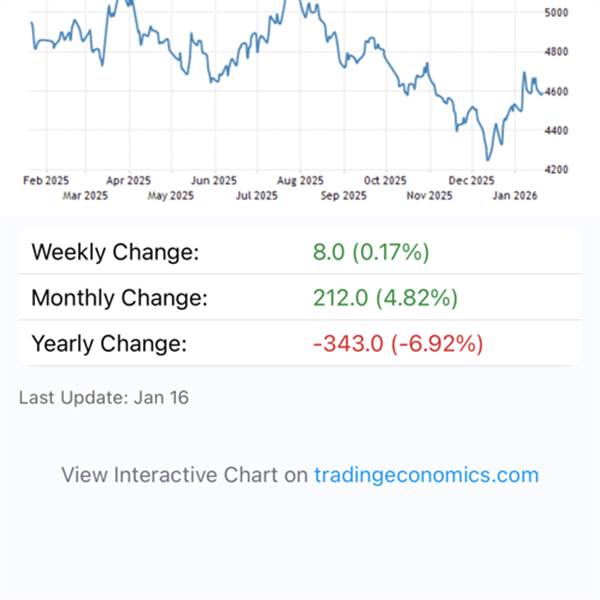Click the Weekly Change label

pyautogui.click(x=115, y=251)
